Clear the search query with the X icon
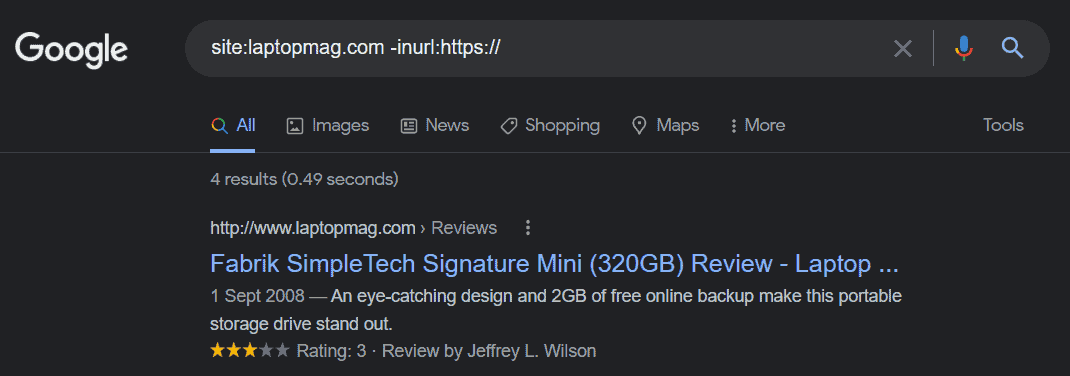Image resolution: width=1070 pixels, height=376 pixels. pyautogui.click(x=903, y=48)
